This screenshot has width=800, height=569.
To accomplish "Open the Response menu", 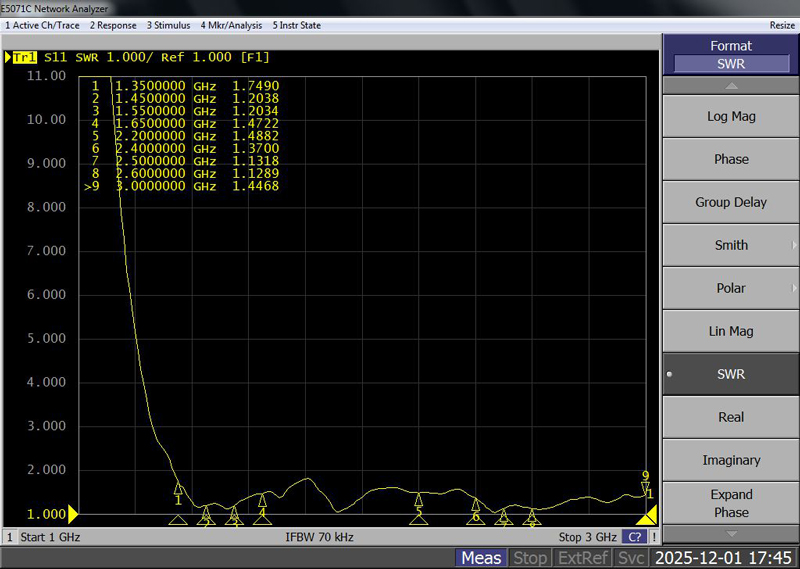I will (113, 25).
